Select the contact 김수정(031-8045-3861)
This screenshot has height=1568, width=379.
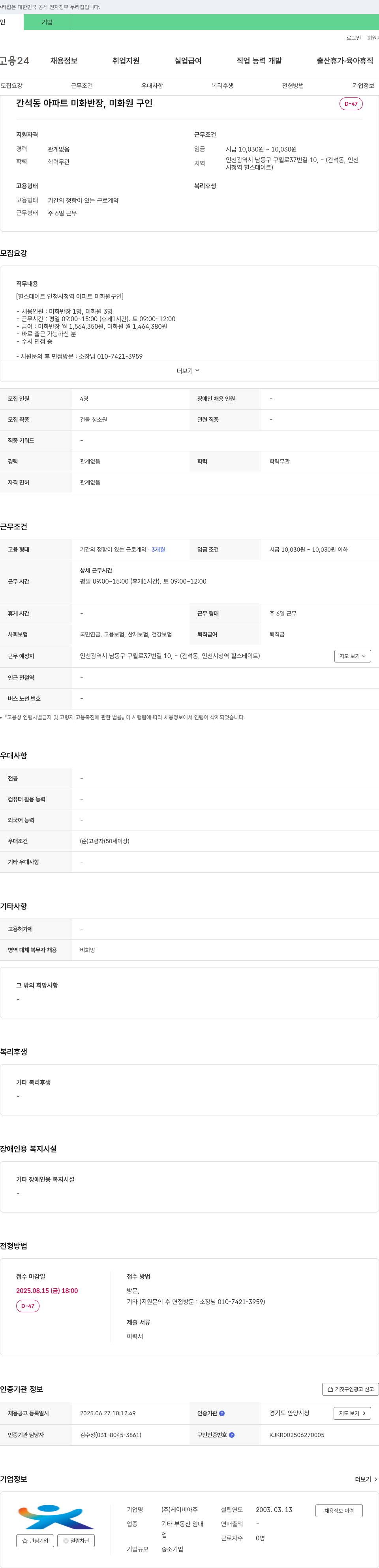tap(110, 1435)
